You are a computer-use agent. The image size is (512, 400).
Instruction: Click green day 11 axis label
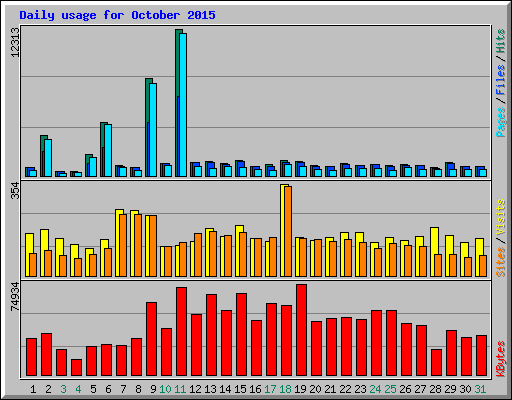(180, 389)
